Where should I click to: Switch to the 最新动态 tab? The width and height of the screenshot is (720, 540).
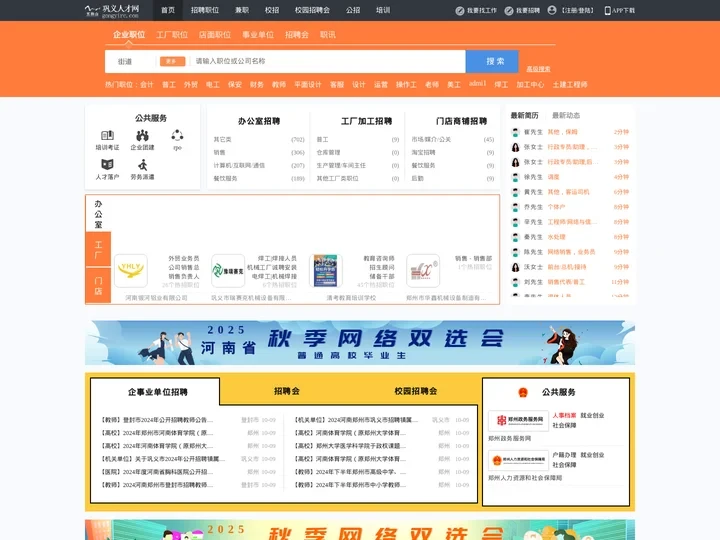[x=566, y=115]
